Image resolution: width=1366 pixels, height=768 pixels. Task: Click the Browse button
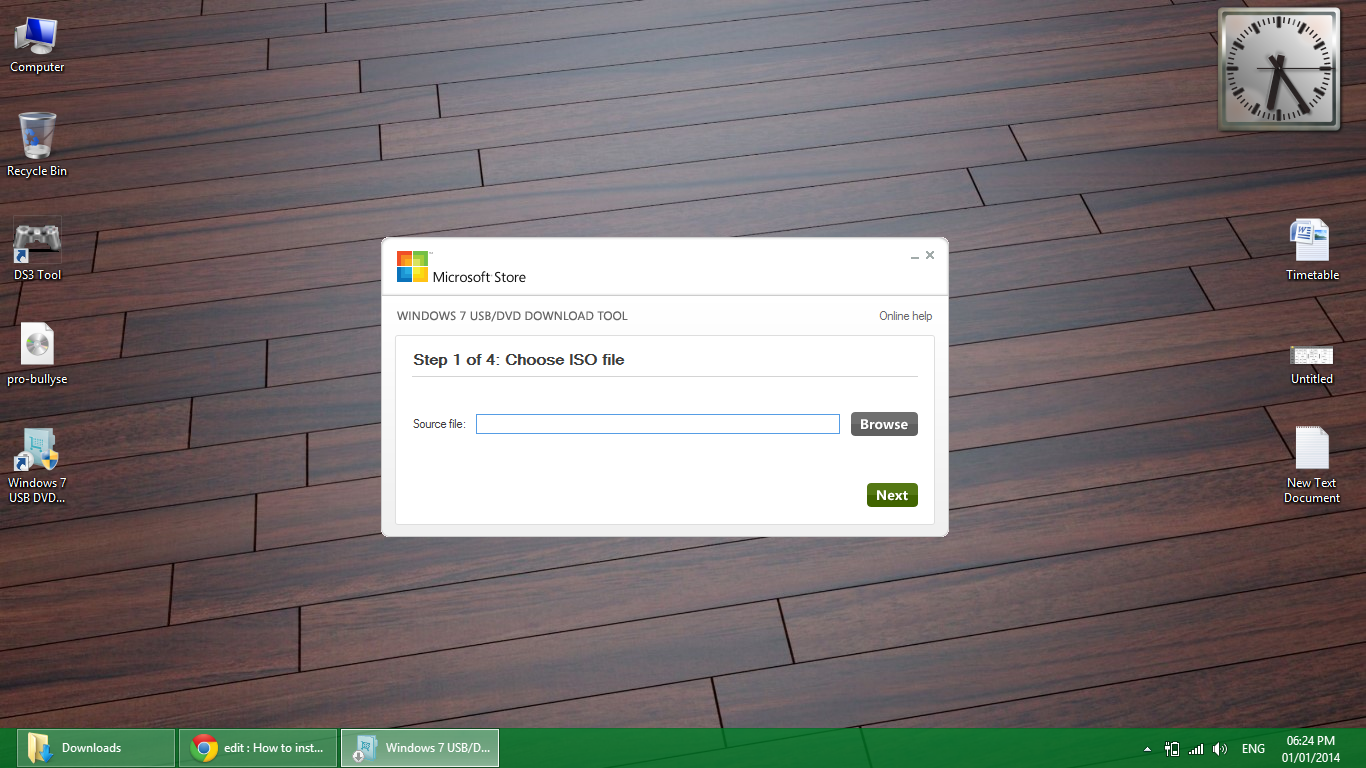tap(884, 424)
